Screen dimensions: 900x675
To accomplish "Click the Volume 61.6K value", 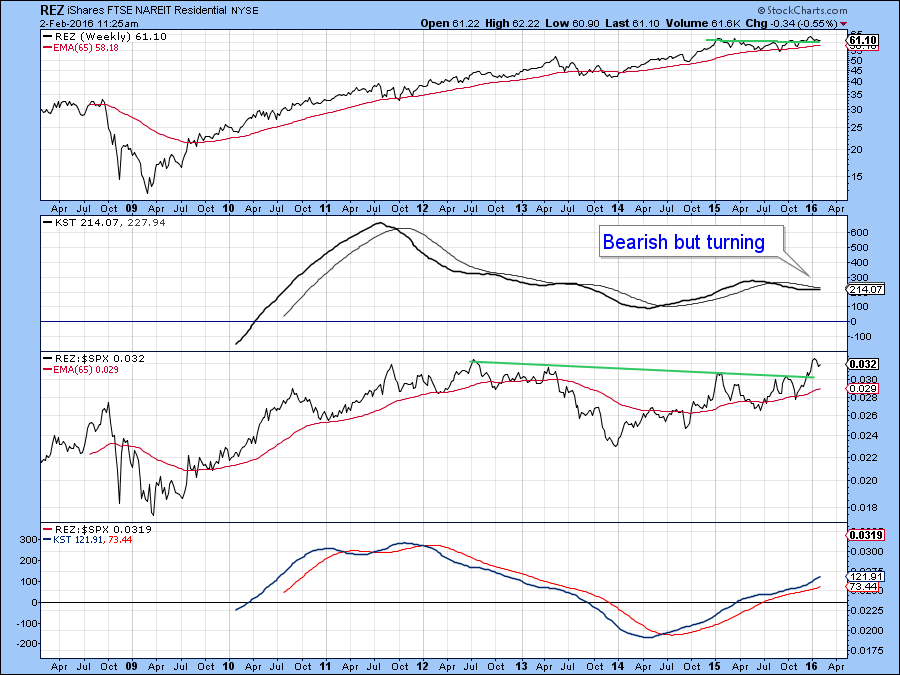I will pos(704,24).
